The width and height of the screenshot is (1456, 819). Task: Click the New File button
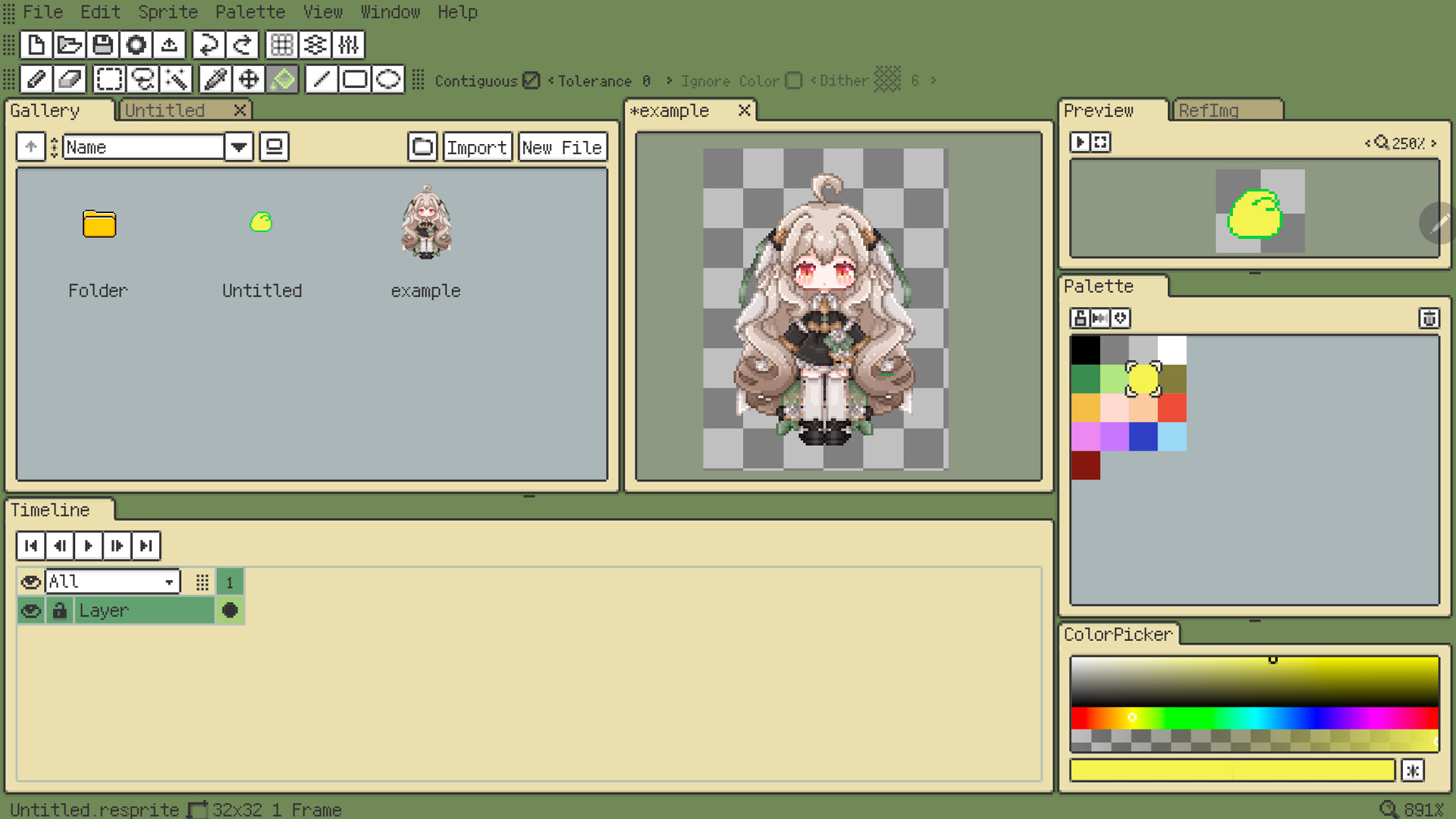click(x=561, y=147)
